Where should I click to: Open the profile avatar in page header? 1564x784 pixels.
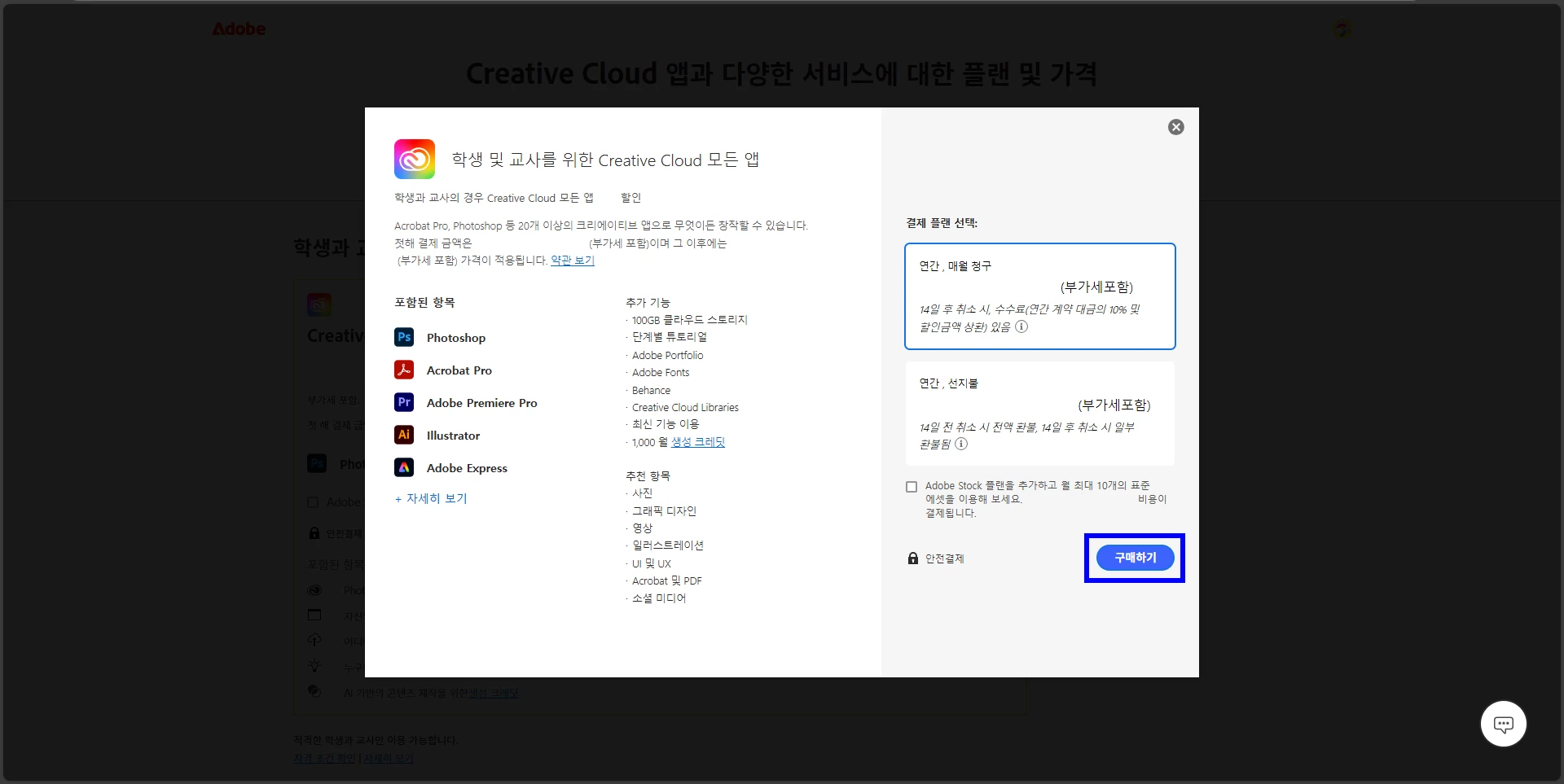[x=1342, y=29]
